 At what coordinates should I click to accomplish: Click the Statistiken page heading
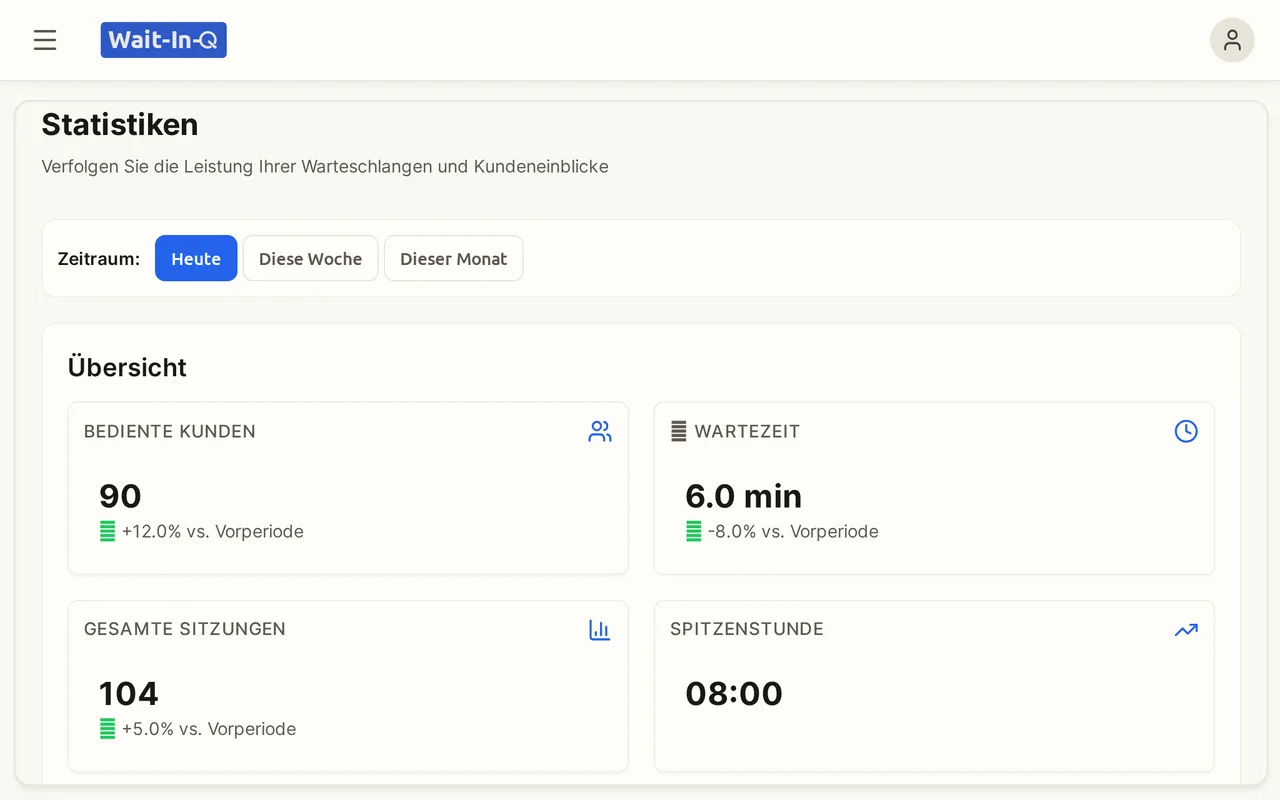(x=120, y=125)
